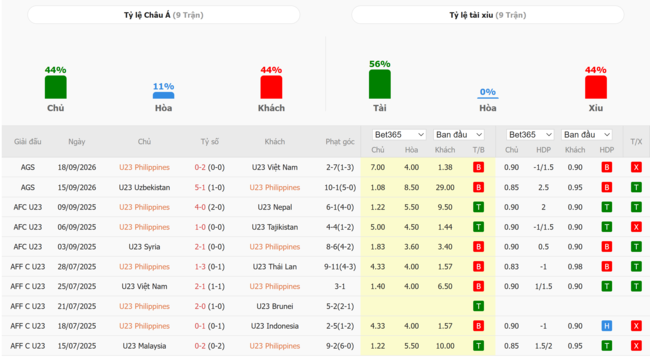Image resolution: width=650 pixels, height=360 pixels.
Task: Click green T T/X badge in Syria row
Action: click(636, 247)
